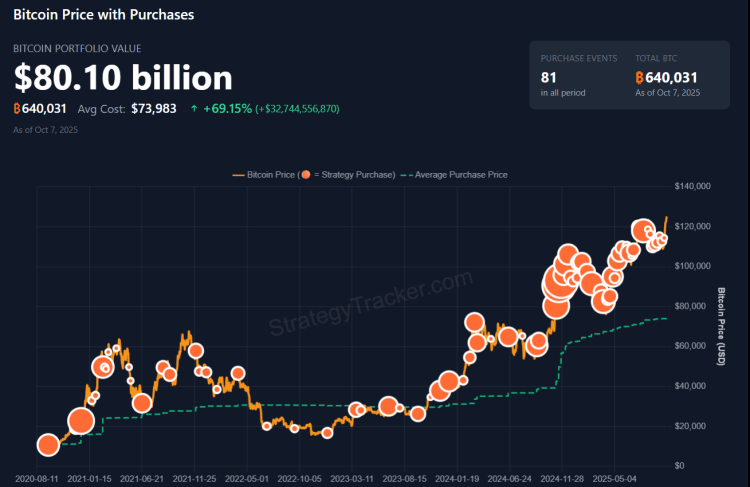Click the Bitcoin symbol in Total BTC card
Image resolution: width=750 pixels, height=487 pixels.
[640, 77]
